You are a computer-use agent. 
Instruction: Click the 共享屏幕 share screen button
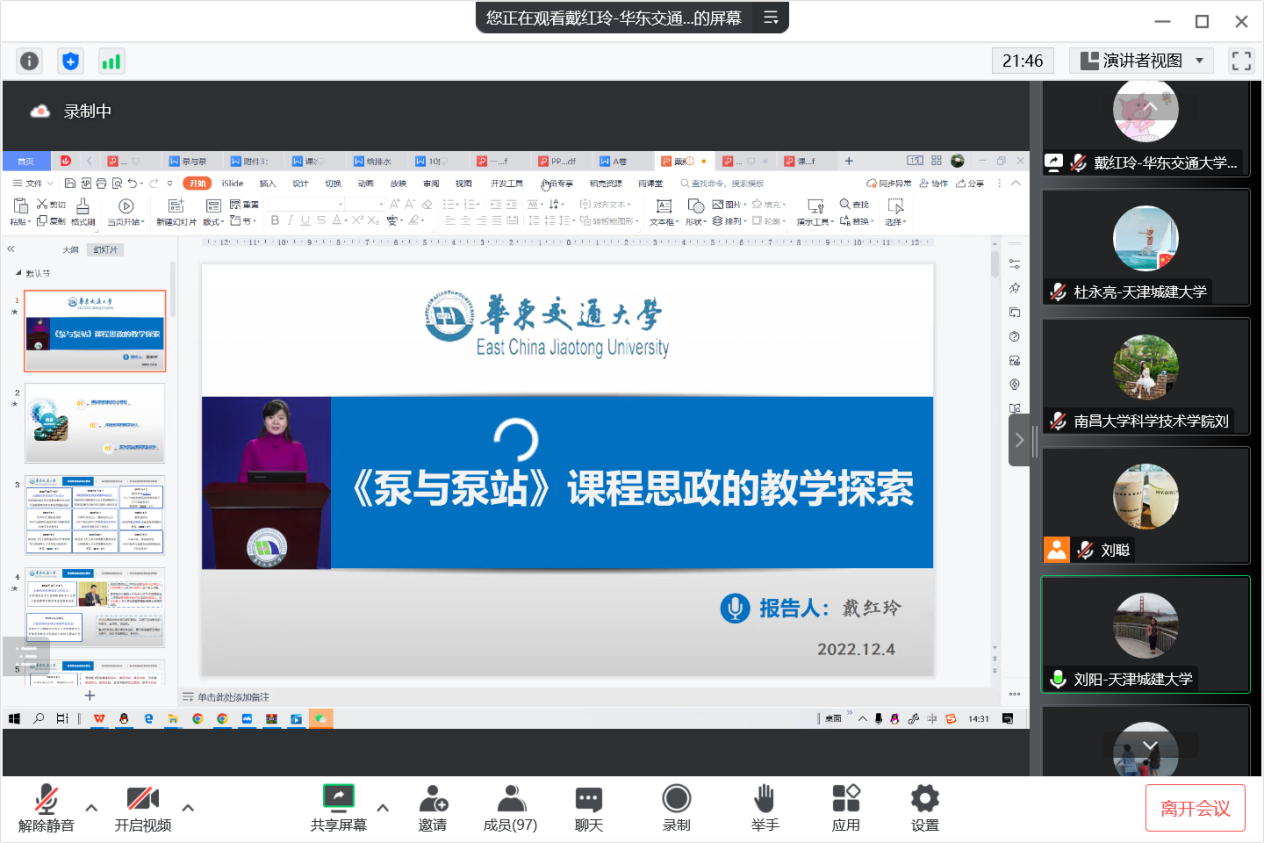coord(338,807)
